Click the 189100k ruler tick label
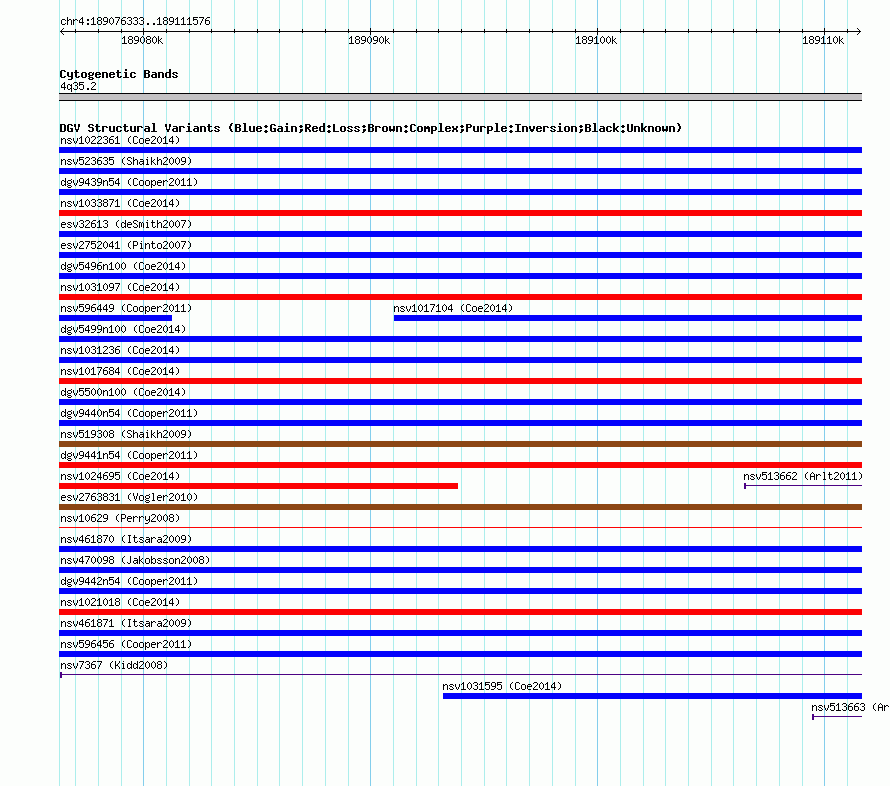The width and height of the screenshot is (890, 786). [596, 40]
